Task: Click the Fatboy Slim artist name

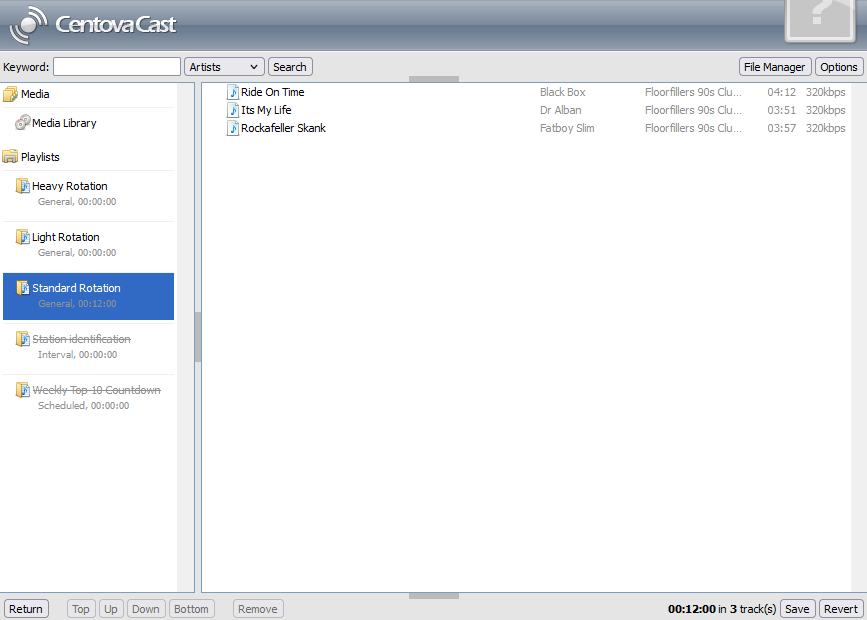Action: pos(567,128)
